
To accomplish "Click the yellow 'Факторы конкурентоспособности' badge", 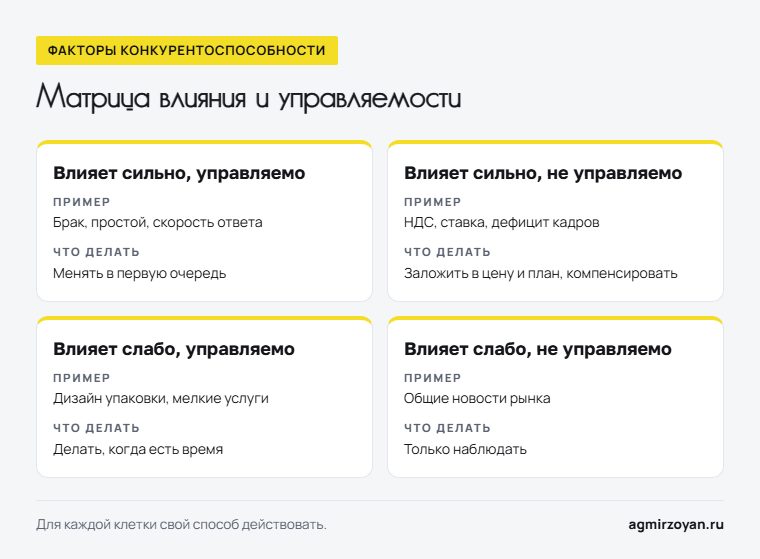I will point(187,50).
